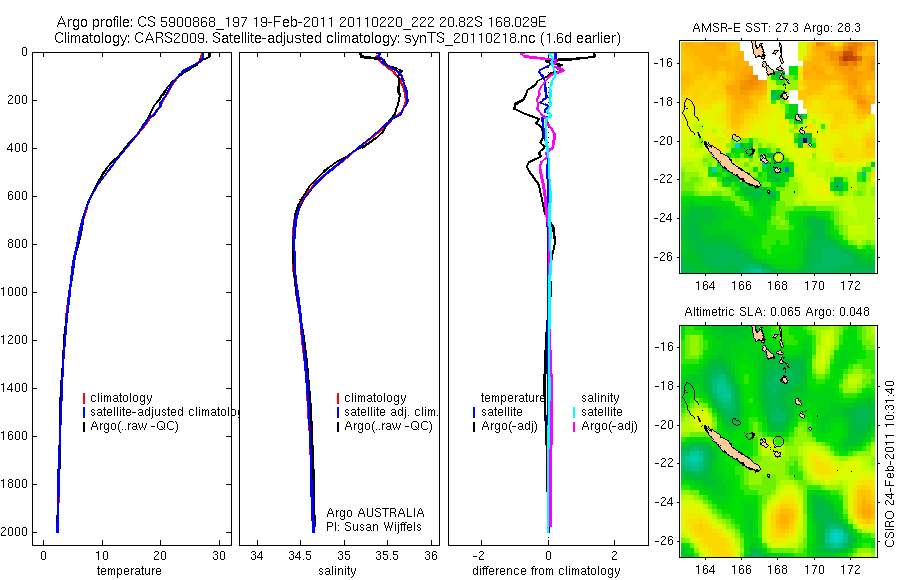Click depth tick label '1000'
The width and height of the screenshot is (900, 580).
click(x=15, y=292)
